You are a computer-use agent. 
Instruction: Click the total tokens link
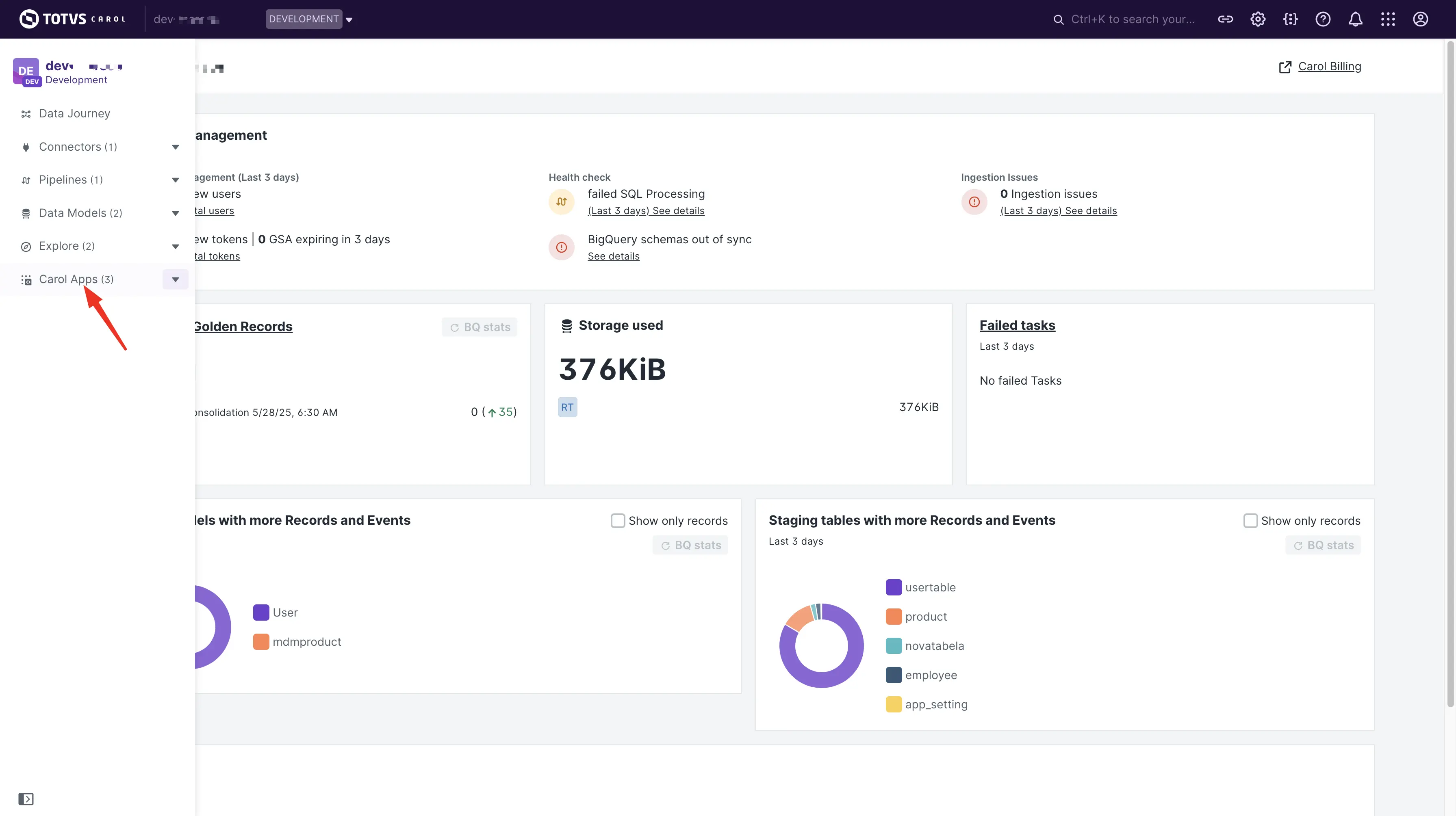coord(217,256)
